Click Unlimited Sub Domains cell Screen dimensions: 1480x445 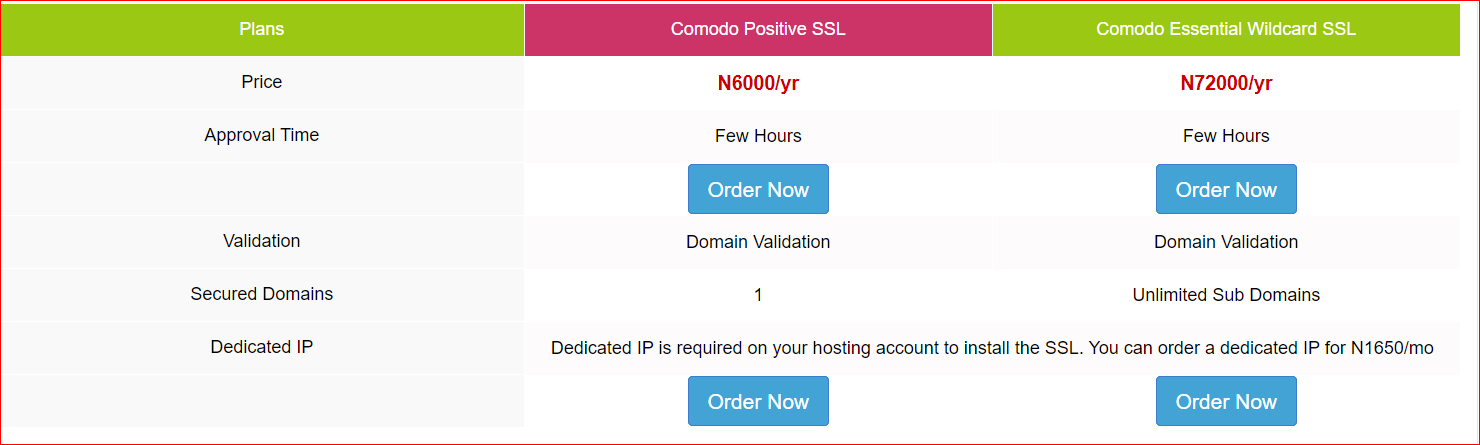point(1226,295)
